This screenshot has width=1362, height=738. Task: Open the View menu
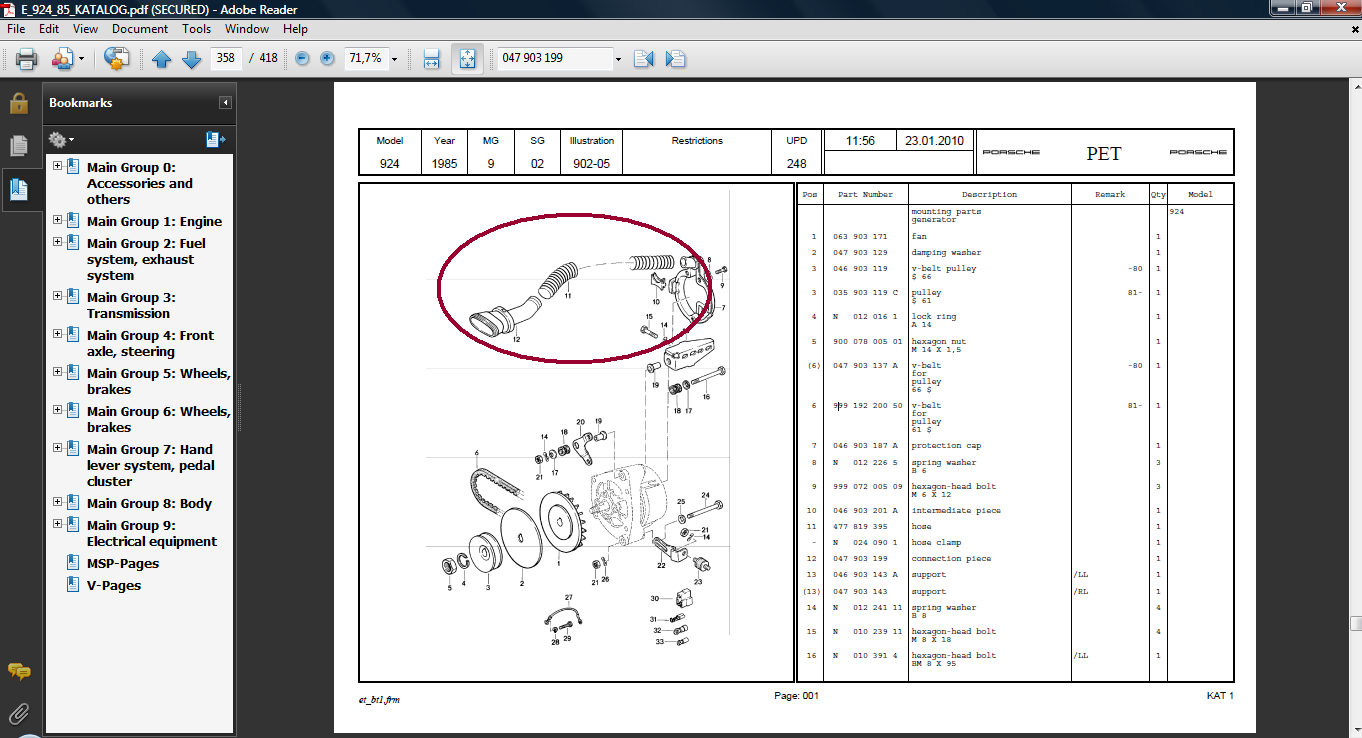(x=86, y=29)
